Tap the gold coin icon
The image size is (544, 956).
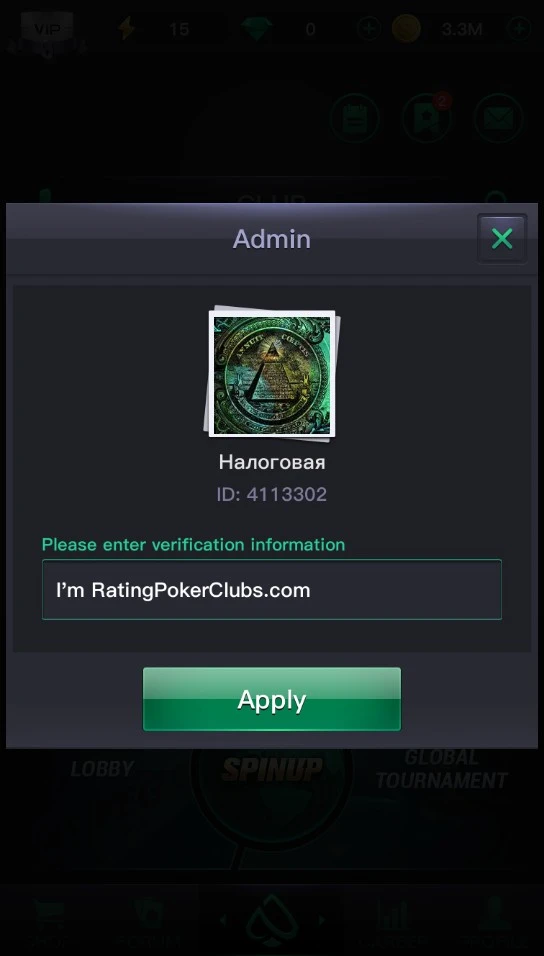(x=406, y=29)
